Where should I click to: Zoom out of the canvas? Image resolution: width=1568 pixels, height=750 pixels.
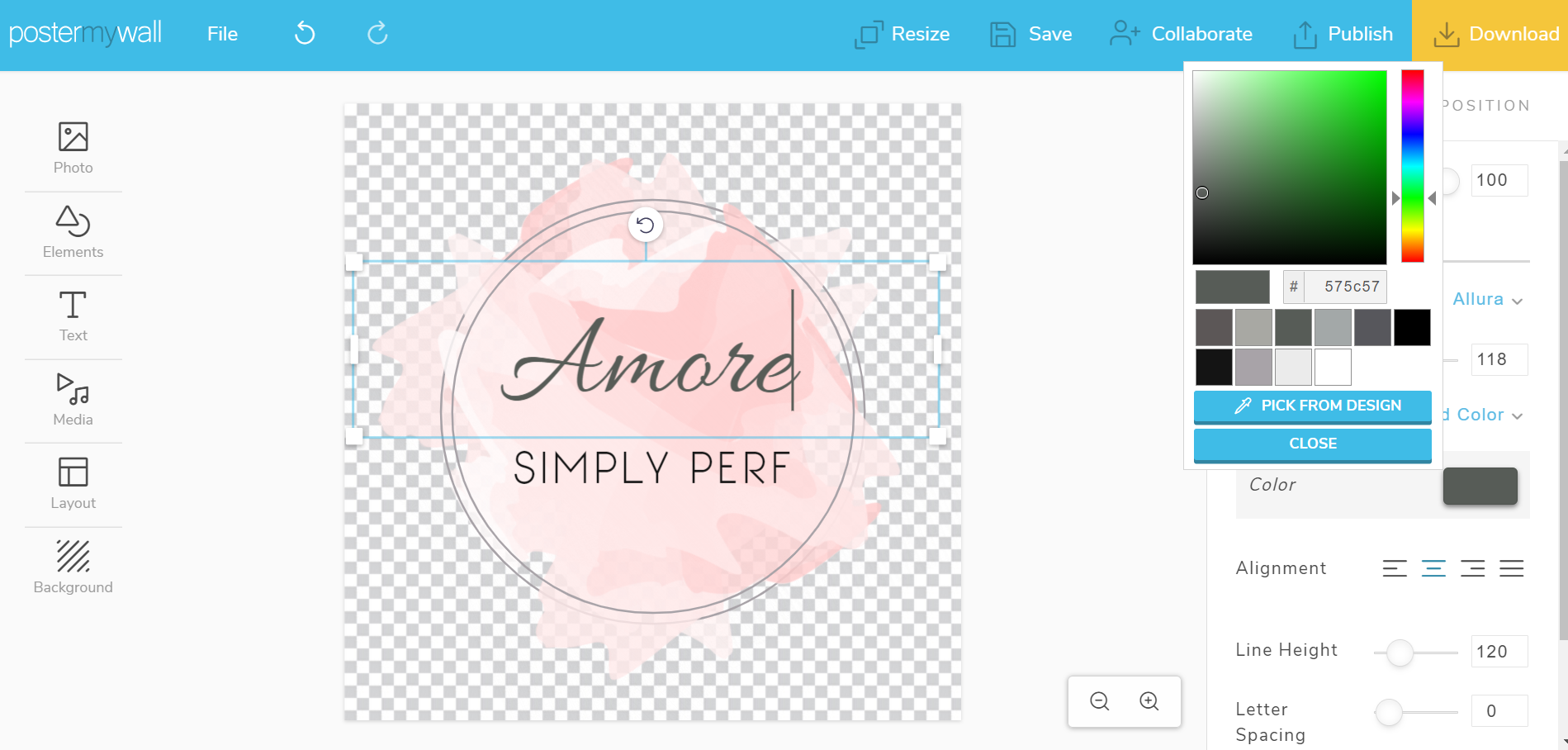pyautogui.click(x=1099, y=701)
